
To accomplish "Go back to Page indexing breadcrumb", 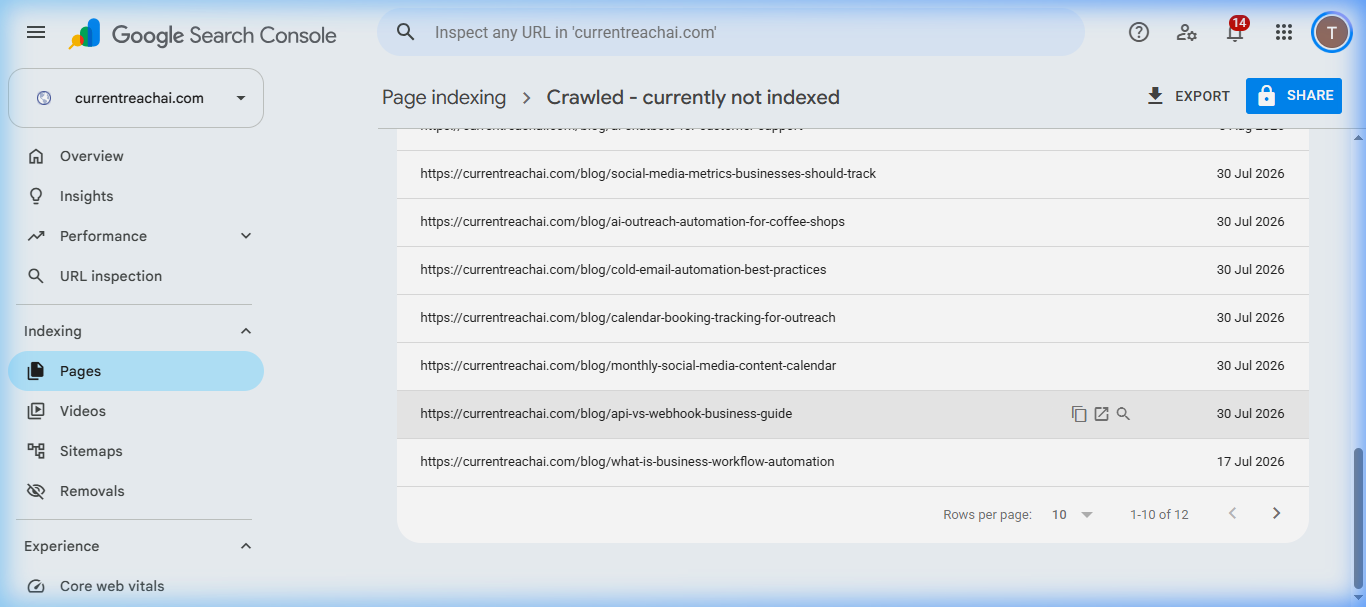I will click(x=444, y=98).
